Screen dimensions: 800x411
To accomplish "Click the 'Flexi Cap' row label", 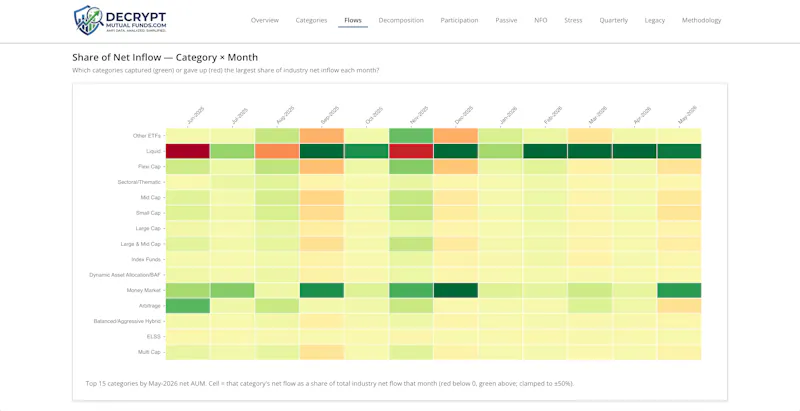I will coord(149,167).
